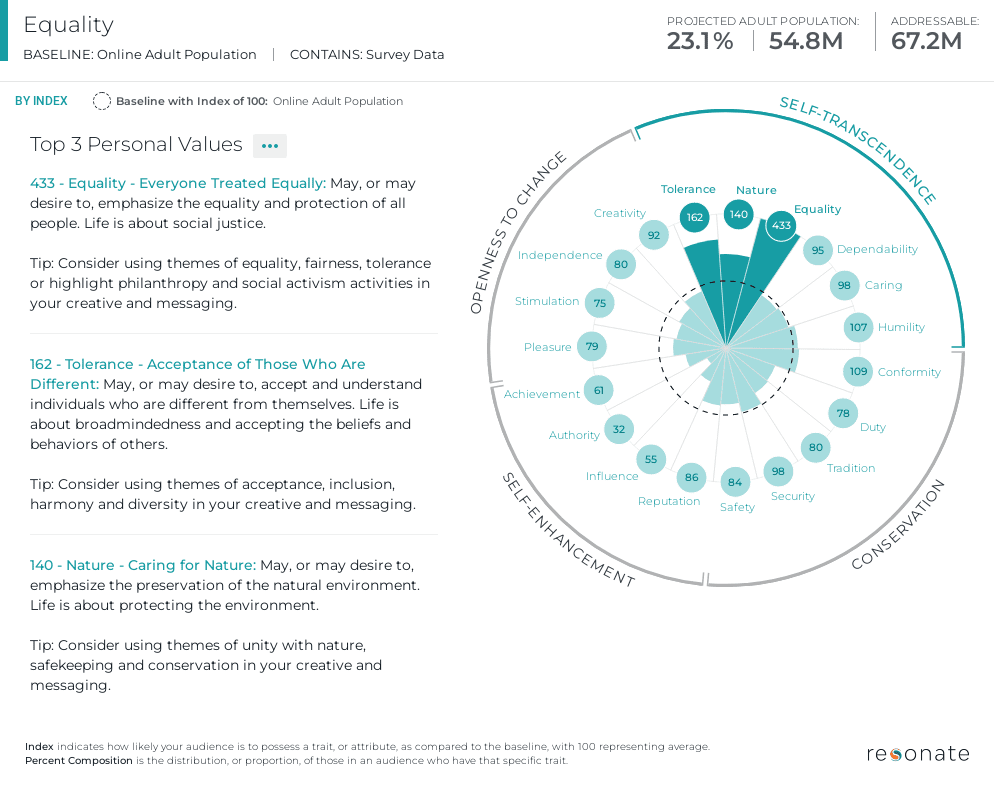Select the Pleasure bubble in the wheel
The height and width of the screenshot is (788, 994).
[x=591, y=346]
